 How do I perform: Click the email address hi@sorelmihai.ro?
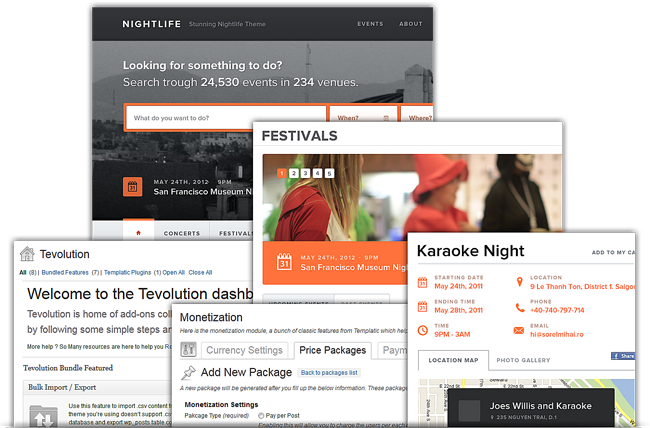pos(557,334)
